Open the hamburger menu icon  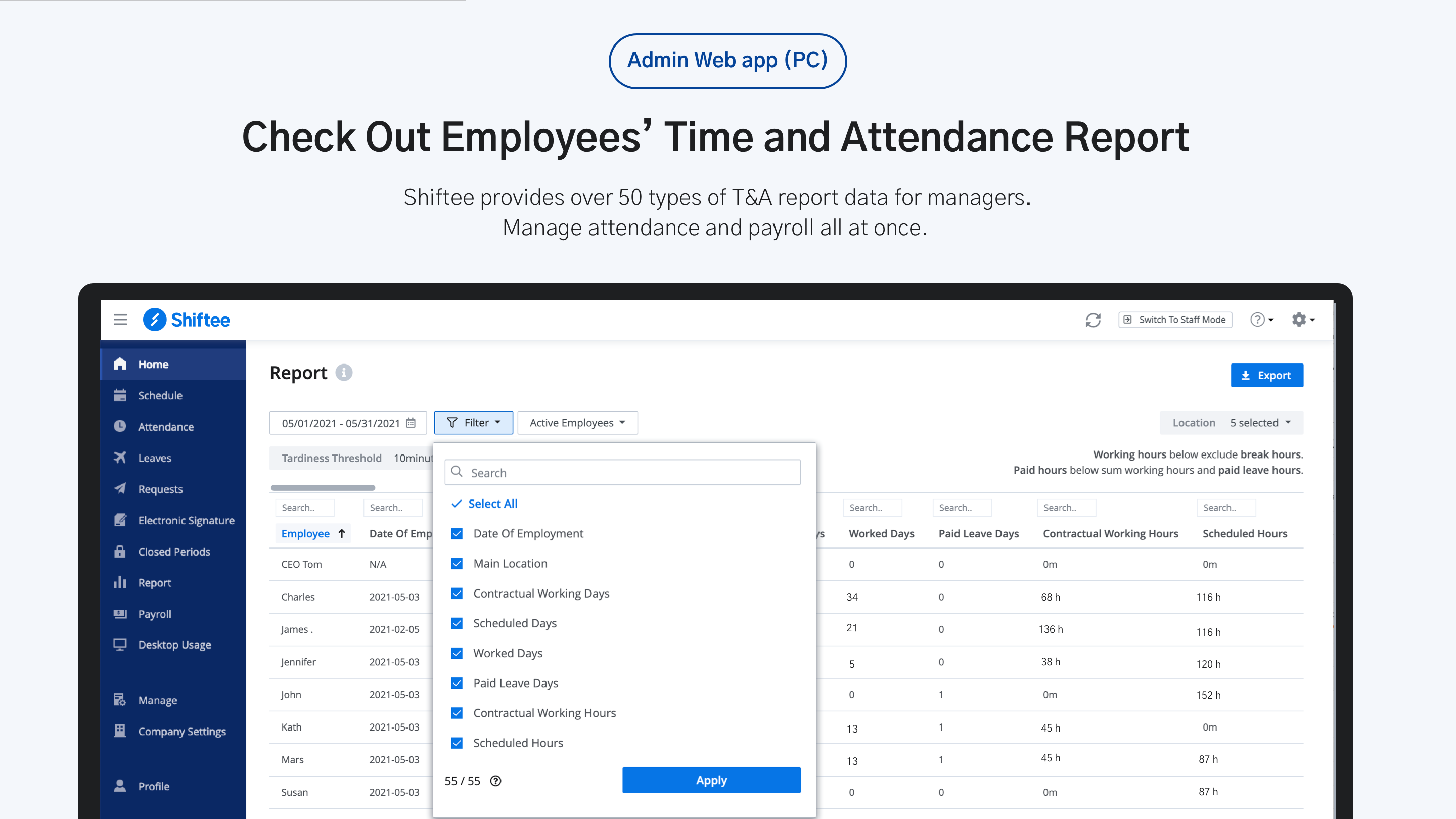[x=120, y=320]
